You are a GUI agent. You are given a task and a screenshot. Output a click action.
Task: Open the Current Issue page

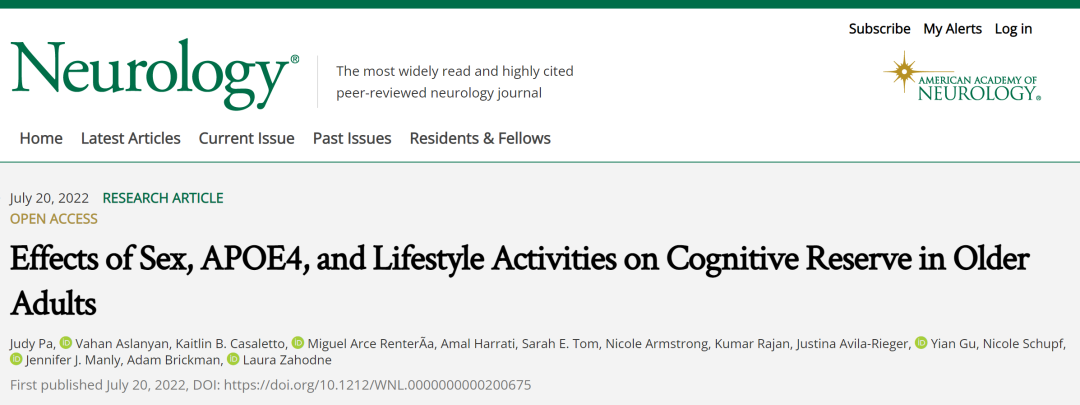click(247, 138)
